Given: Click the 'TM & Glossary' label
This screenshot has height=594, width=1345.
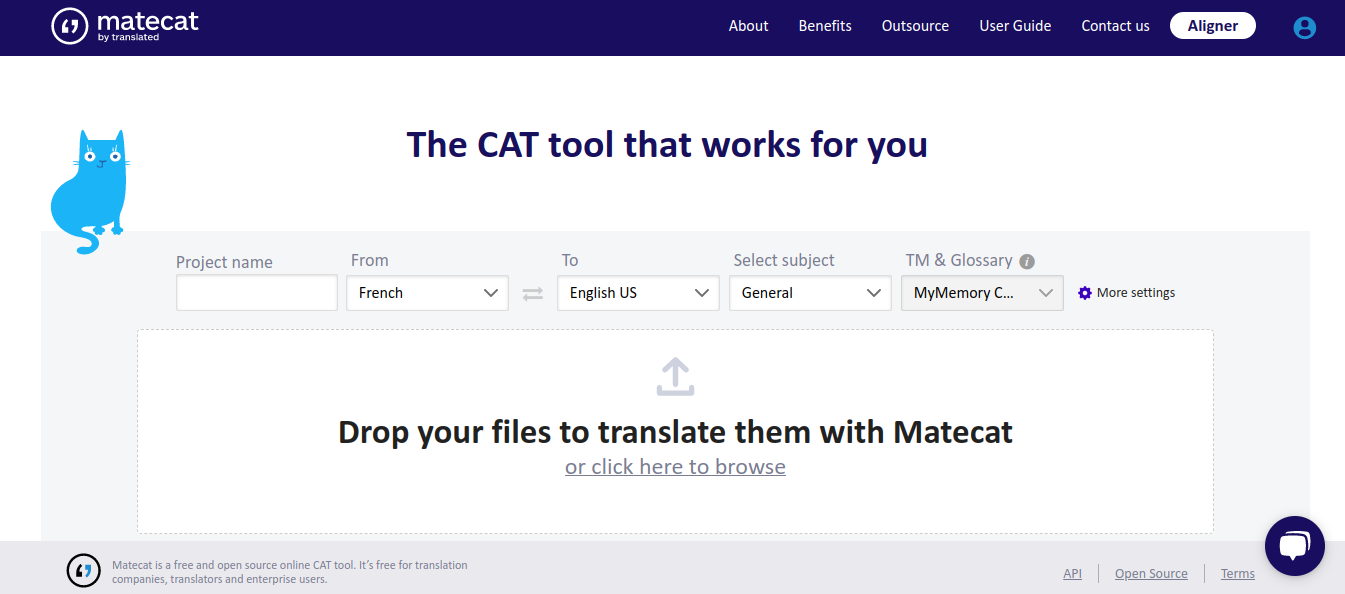Looking at the screenshot, I should click(x=959, y=260).
